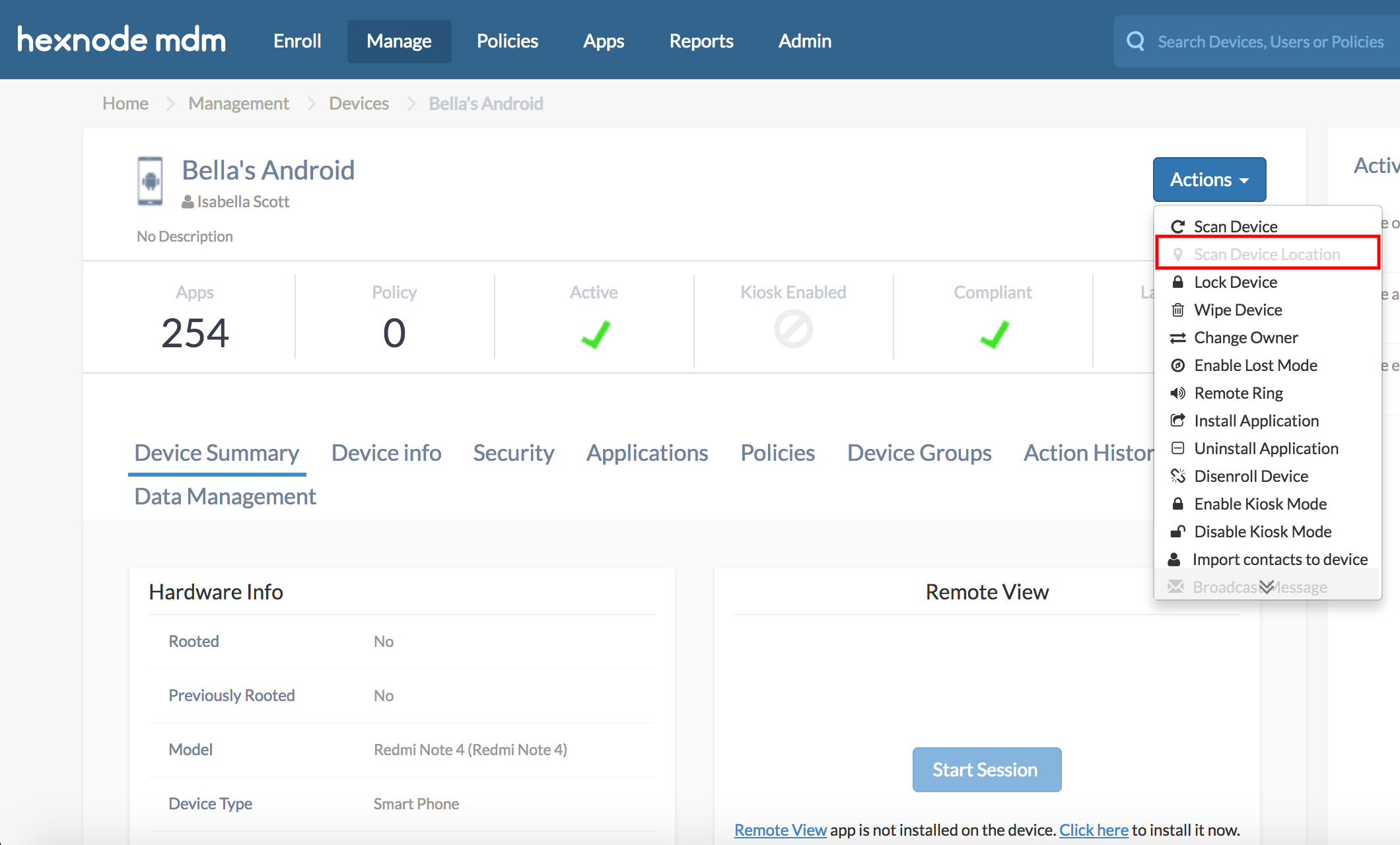
Task: Switch to the Data Management tab
Action: (225, 496)
